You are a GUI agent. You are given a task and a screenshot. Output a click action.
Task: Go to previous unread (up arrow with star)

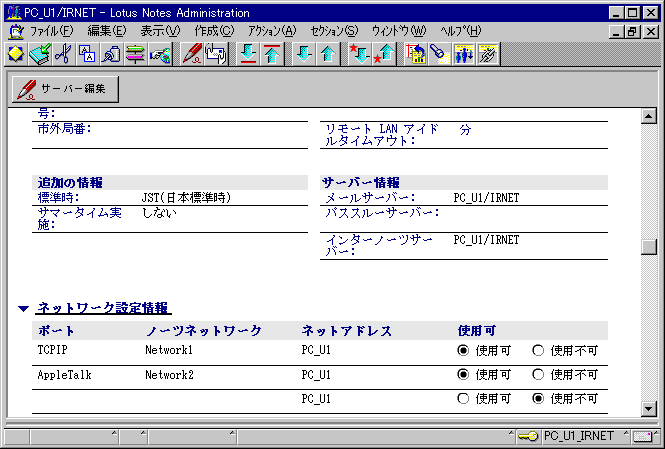pos(384,54)
